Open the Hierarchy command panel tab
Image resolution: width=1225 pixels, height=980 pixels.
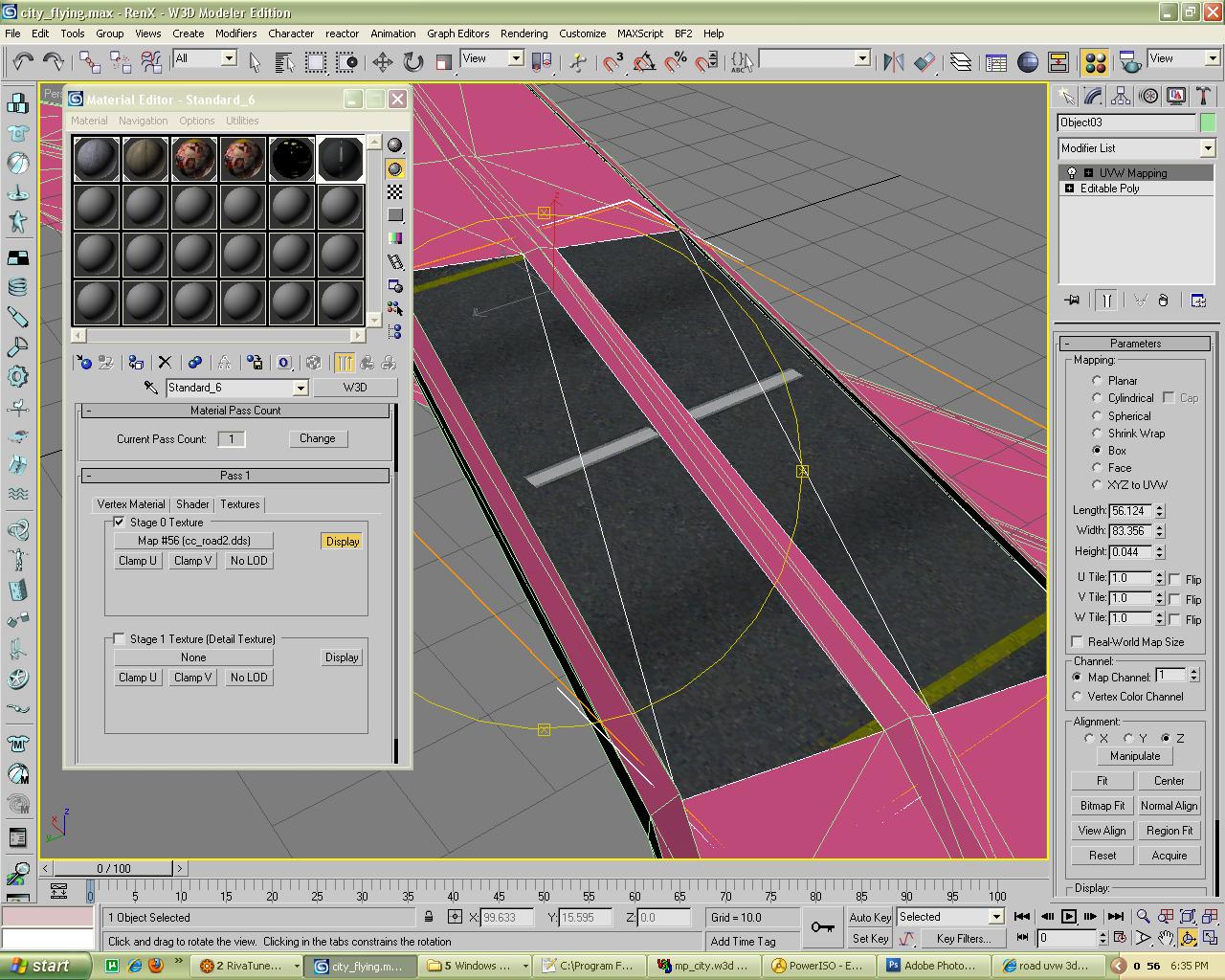[x=1121, y=96]
